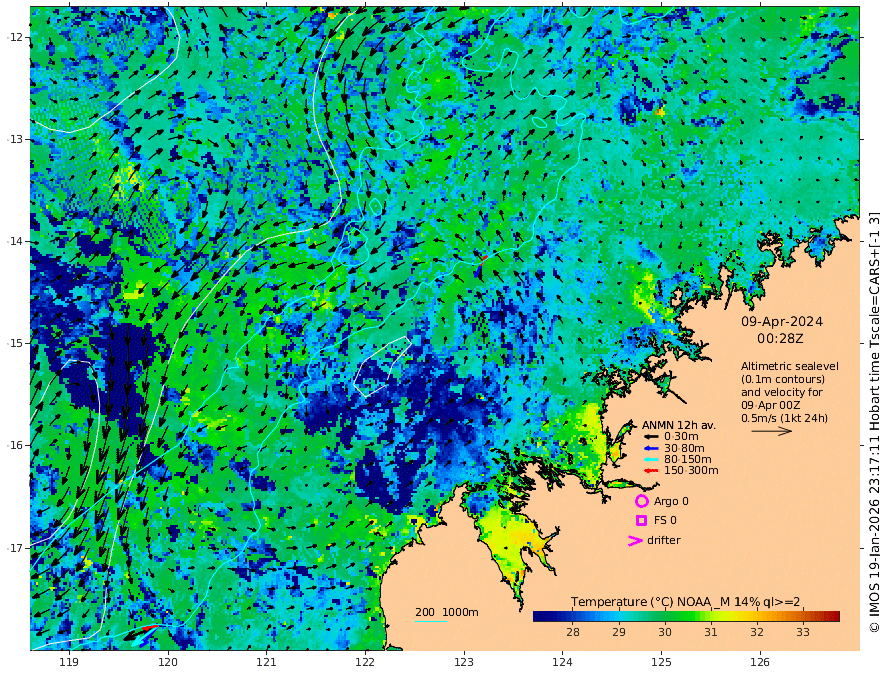The image size is (880, 680).
Task: Click the latitude axis label -13
Action: [x=15, y=139]
